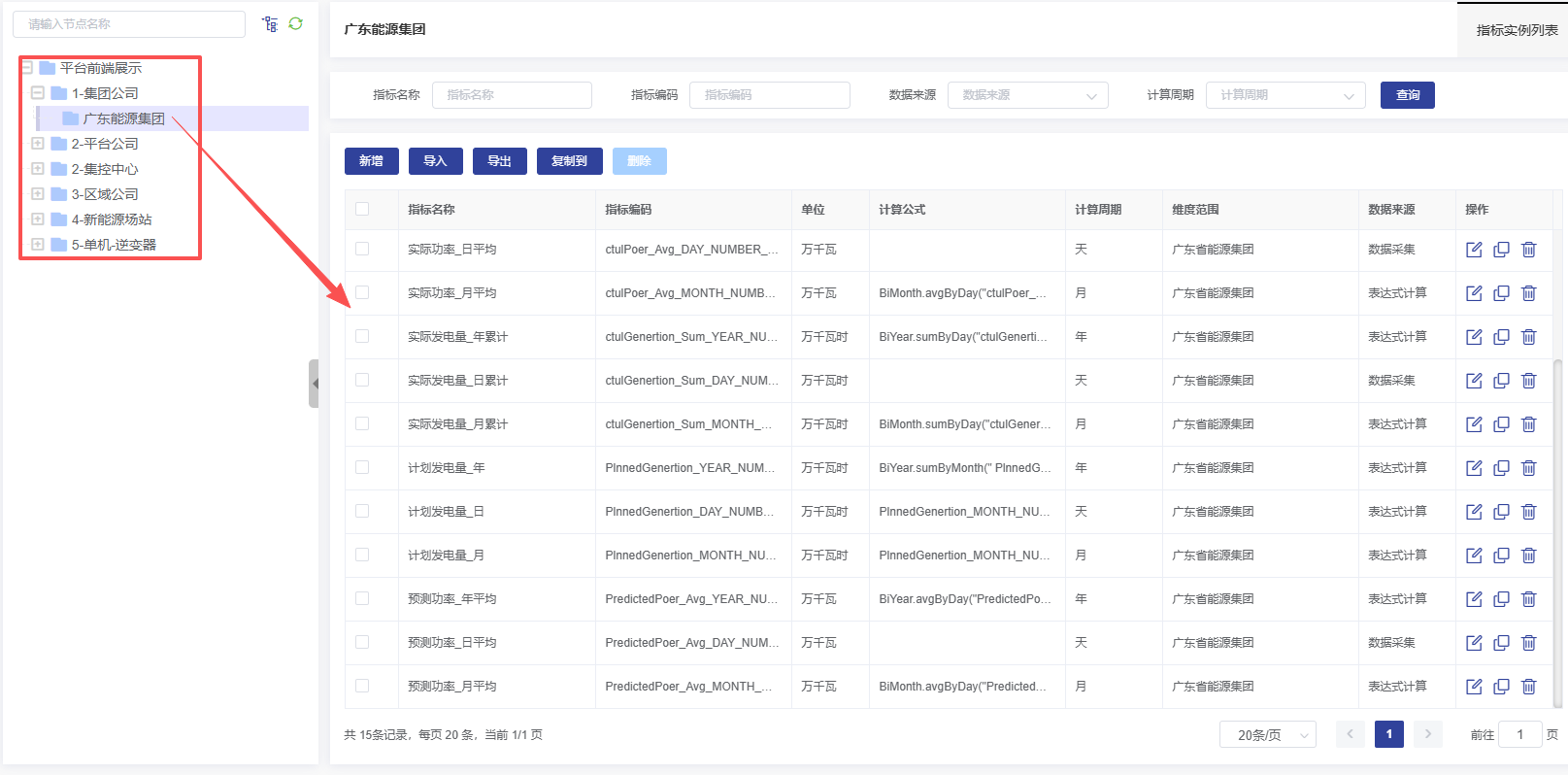Switch to the 指标实例列表 tab
Viewport: 1568px width, 775px height.
tap(1516, 30)
